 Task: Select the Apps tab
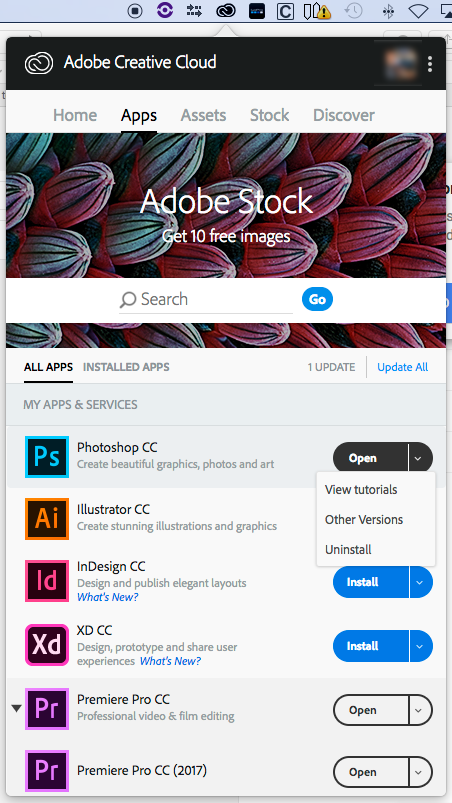click(139, 115)
